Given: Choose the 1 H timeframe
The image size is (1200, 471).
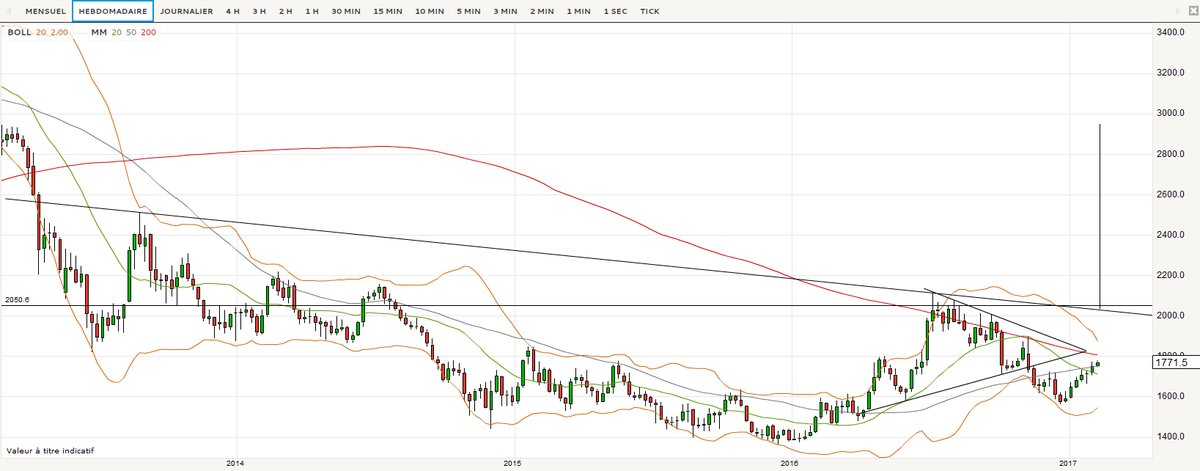Looking at the screenshot, I should (x=312, y=12).
